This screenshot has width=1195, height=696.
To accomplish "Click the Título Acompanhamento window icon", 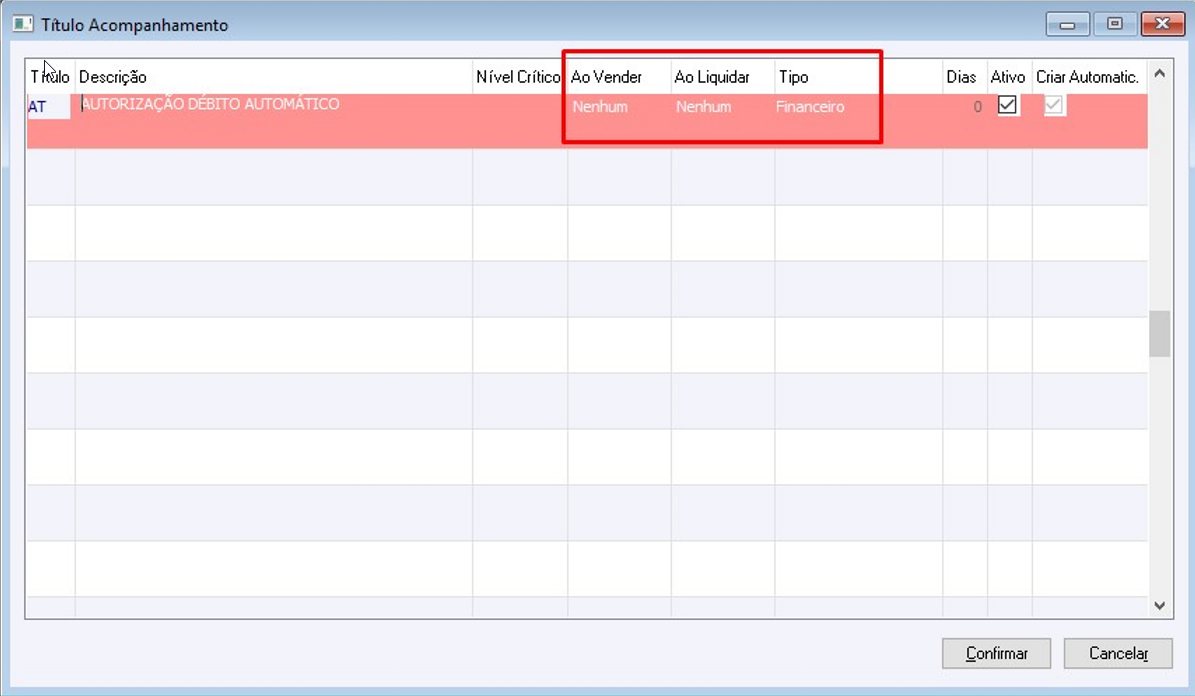I will (x=23, y=24).
